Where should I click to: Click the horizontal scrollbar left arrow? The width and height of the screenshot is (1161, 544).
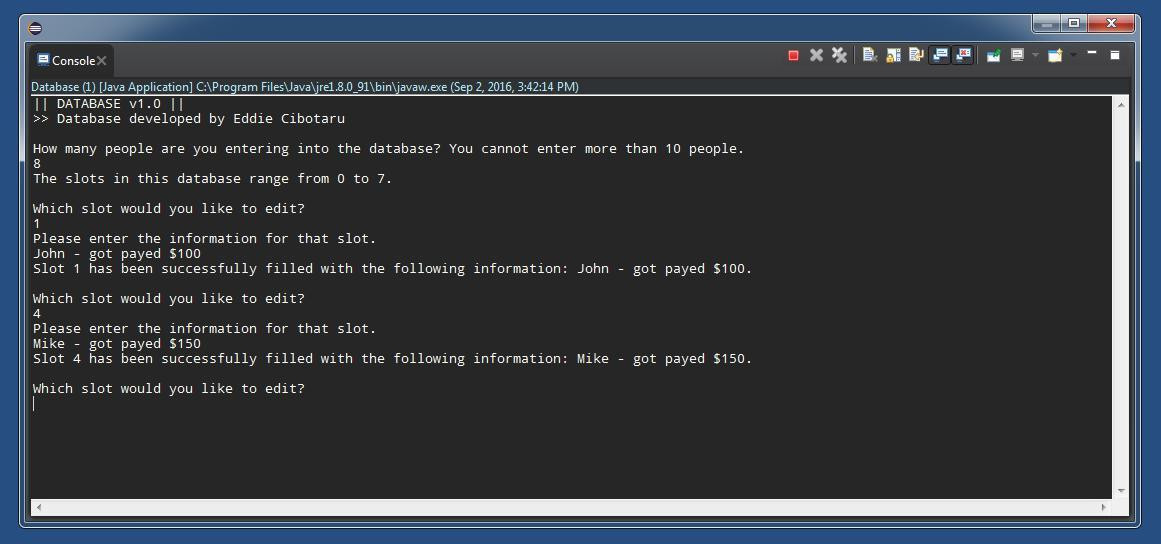click(x=39, y=508)
